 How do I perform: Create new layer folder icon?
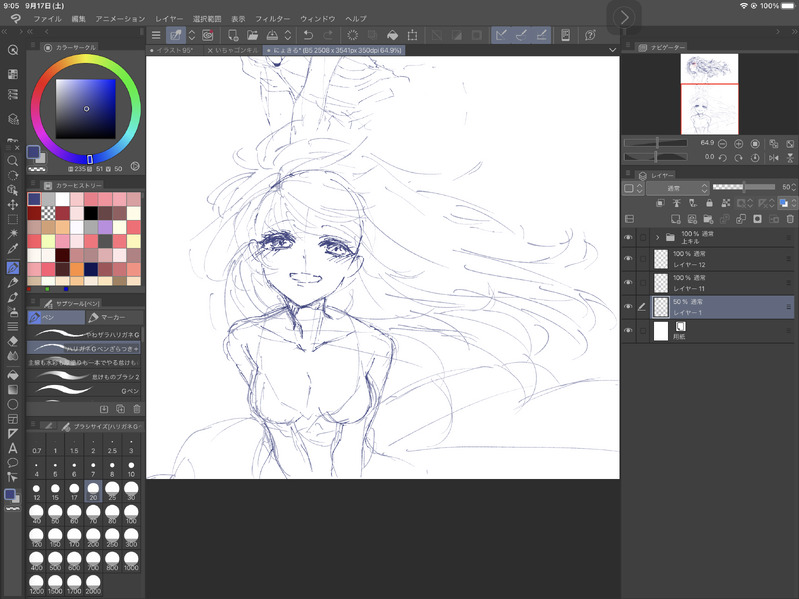coord(708,219)
